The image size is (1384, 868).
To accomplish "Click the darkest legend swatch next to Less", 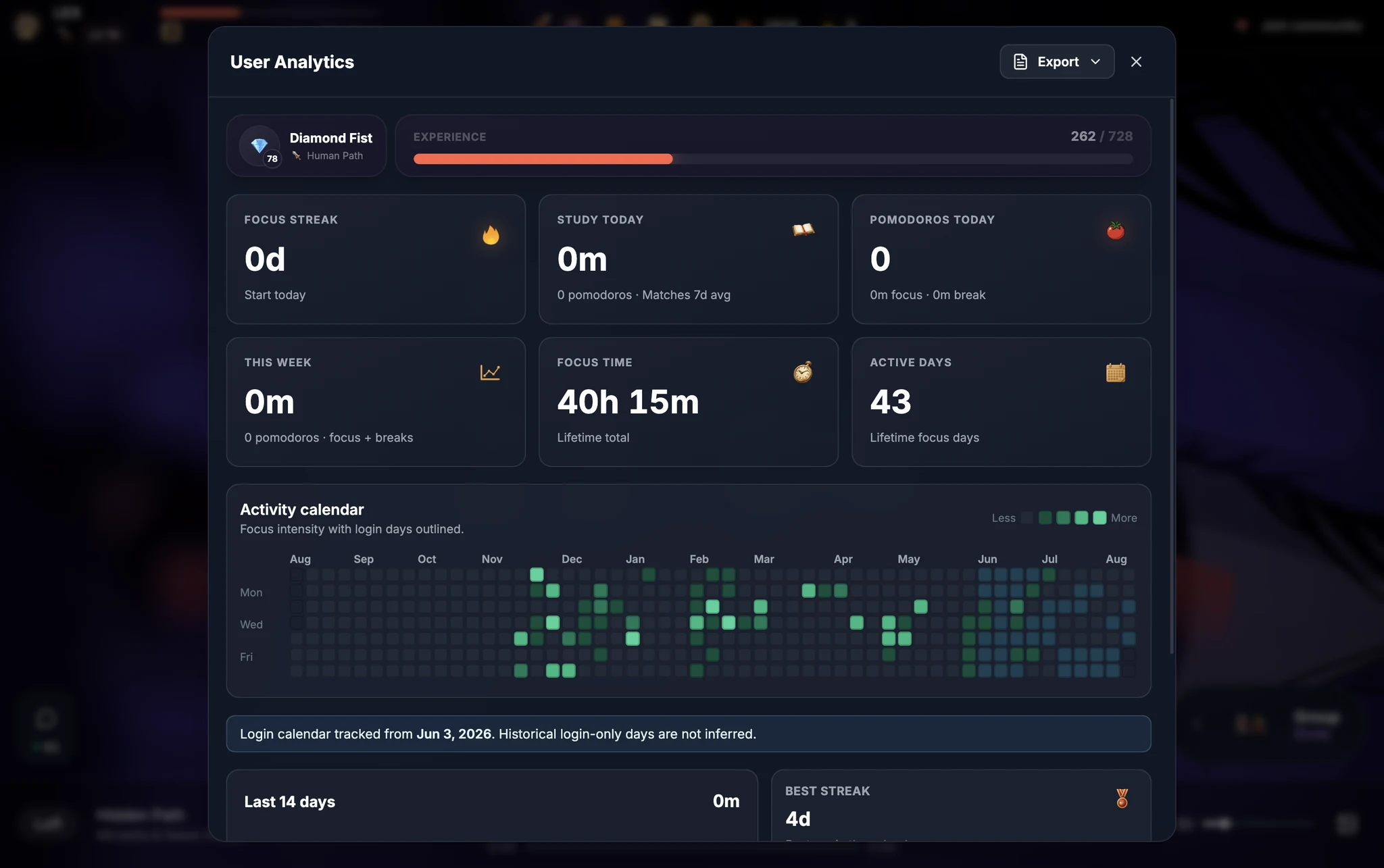I will coord(1027,518).
